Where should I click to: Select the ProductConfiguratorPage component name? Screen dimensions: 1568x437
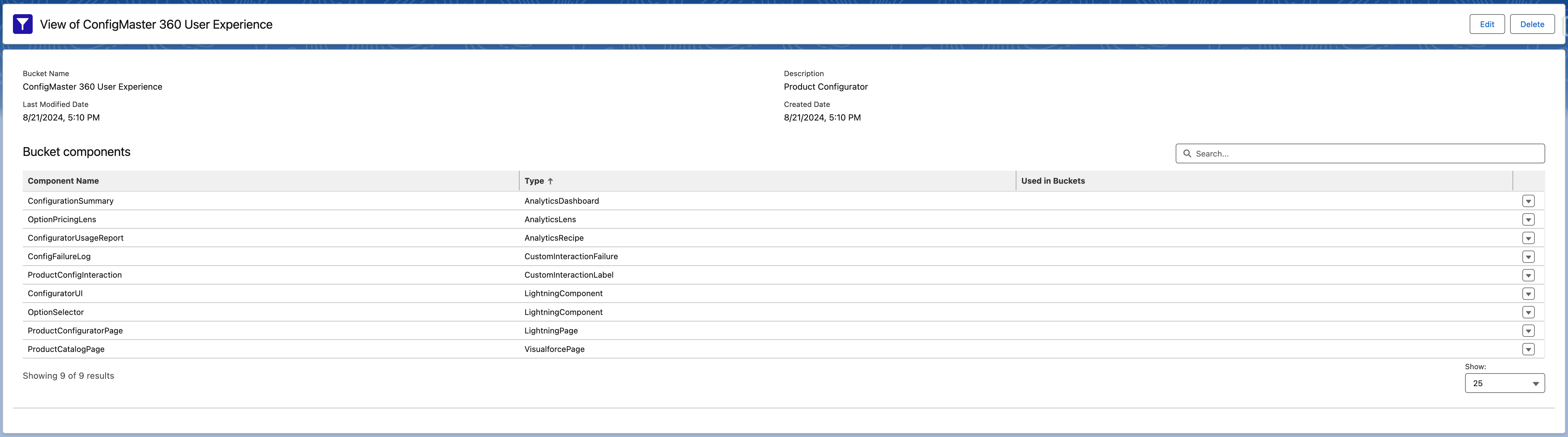(75, 330)
